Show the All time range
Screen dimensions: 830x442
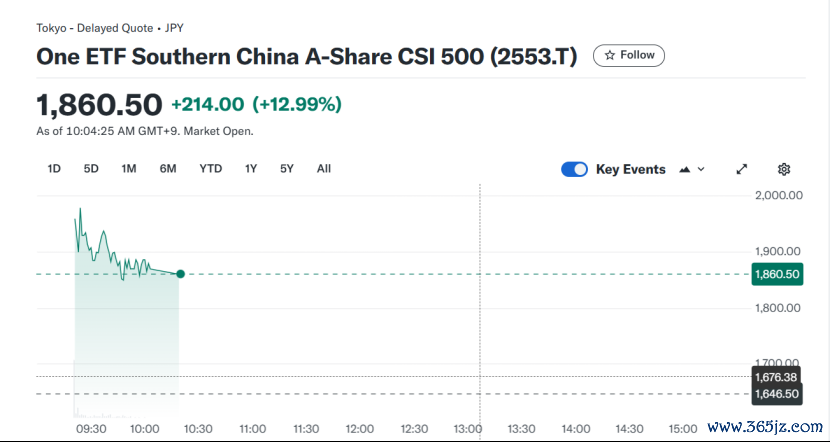tap(324, 168)
